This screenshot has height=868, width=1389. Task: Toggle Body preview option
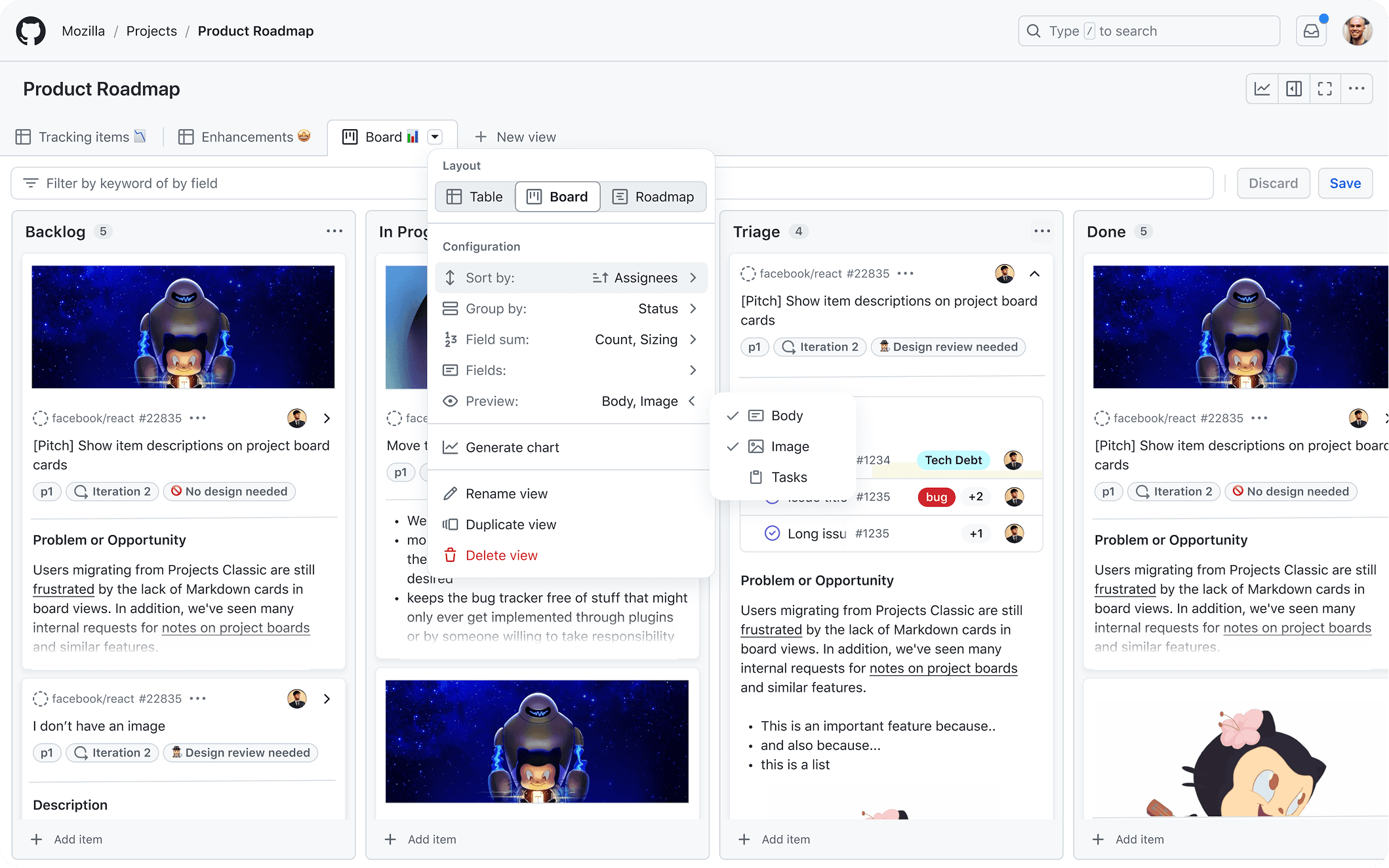pos(783,416)
